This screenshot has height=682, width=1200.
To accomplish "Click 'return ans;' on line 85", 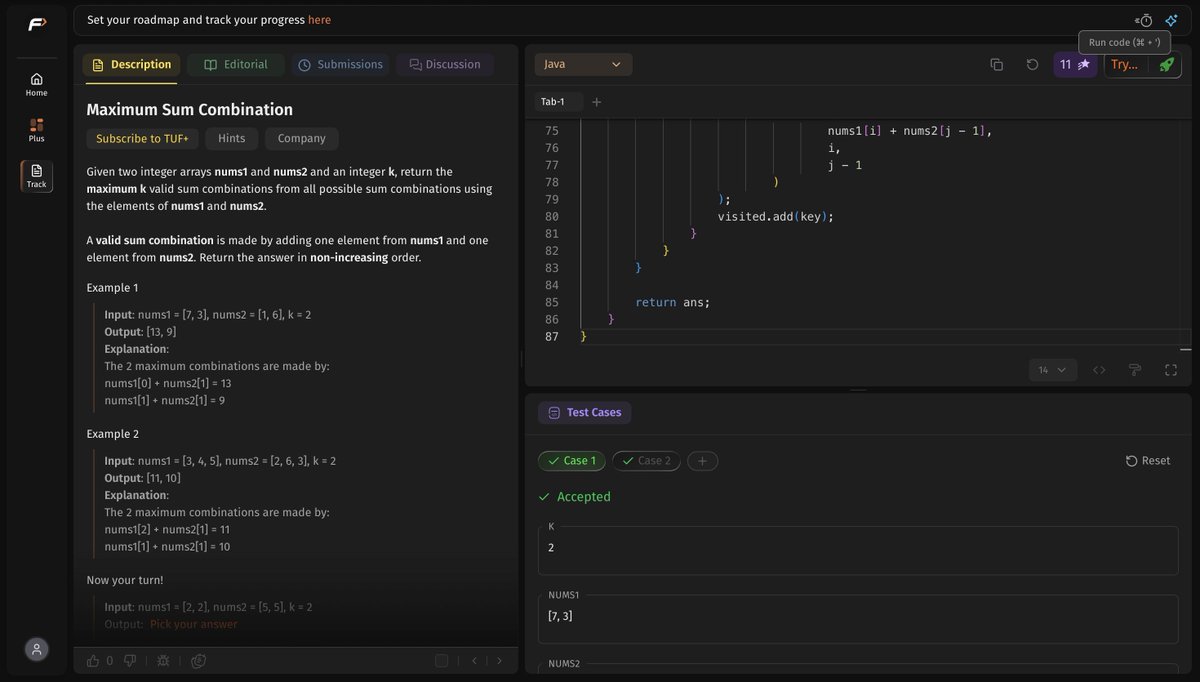I will [x=673, y=302].
